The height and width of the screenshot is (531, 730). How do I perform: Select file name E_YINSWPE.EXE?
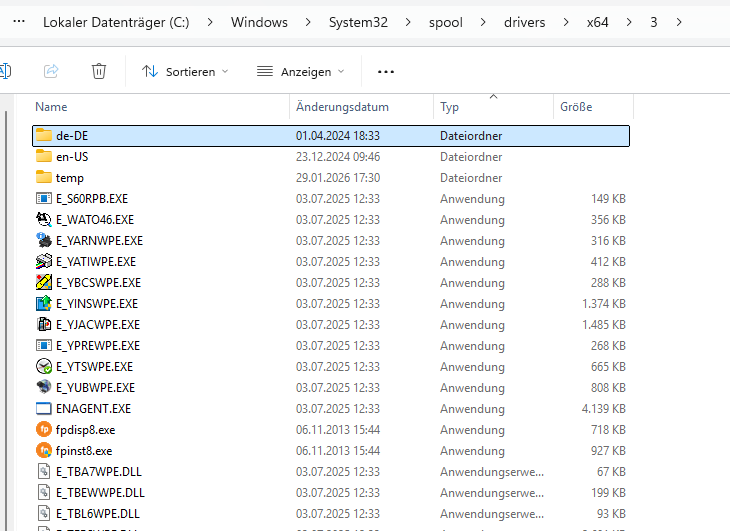[x=97, y=304]
